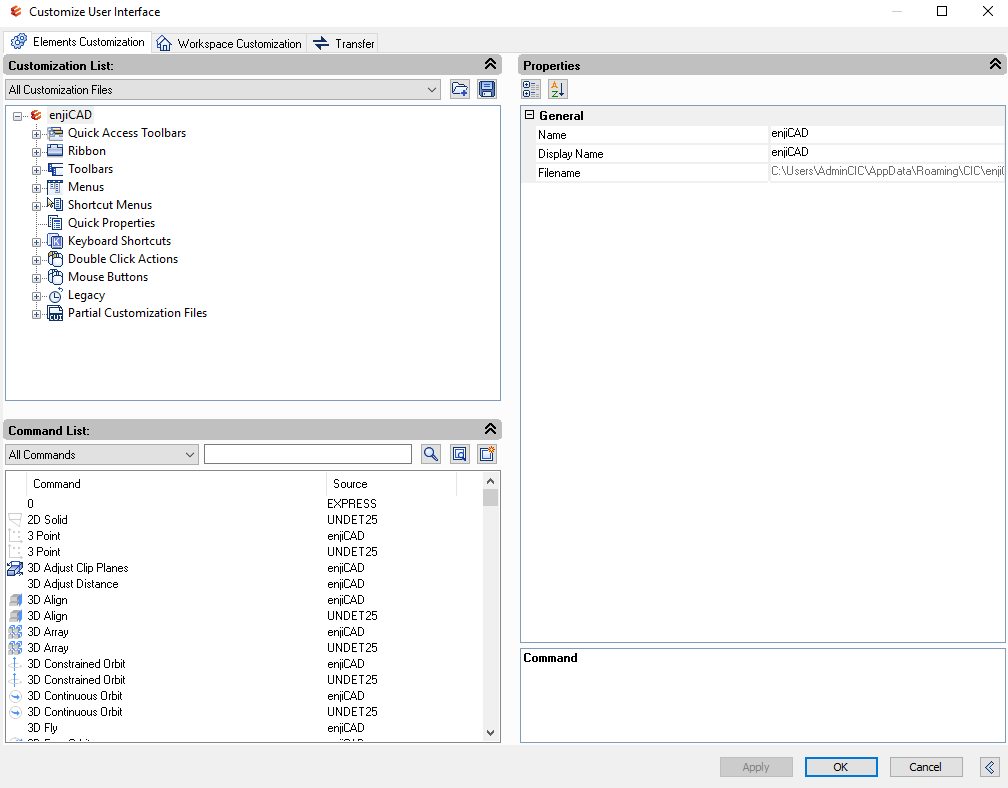Click the 3D Continuous Orbit enjiCAD icon
Image resolution: width=1008 pixels, height=788 pixels.
[15, 696]
